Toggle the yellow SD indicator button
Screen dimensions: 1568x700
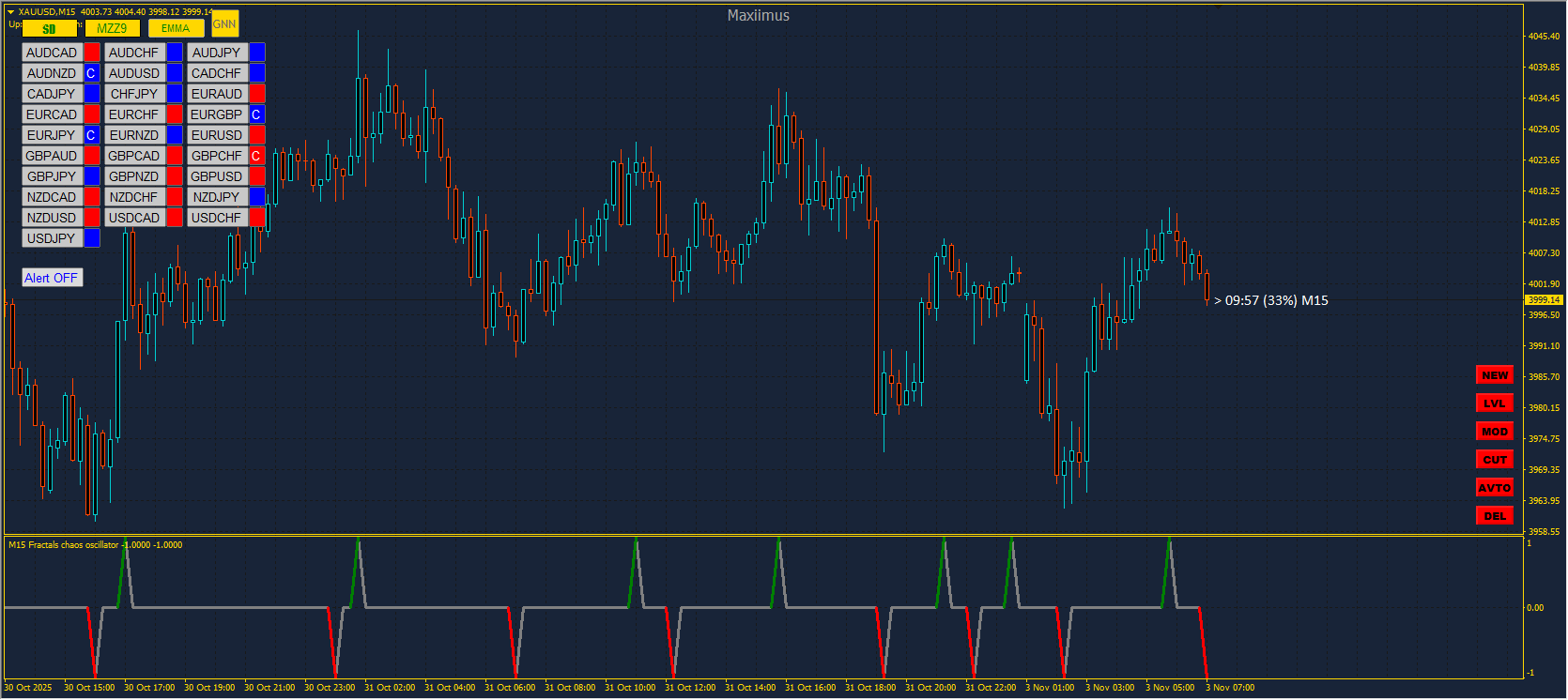(x=49, y=29)
